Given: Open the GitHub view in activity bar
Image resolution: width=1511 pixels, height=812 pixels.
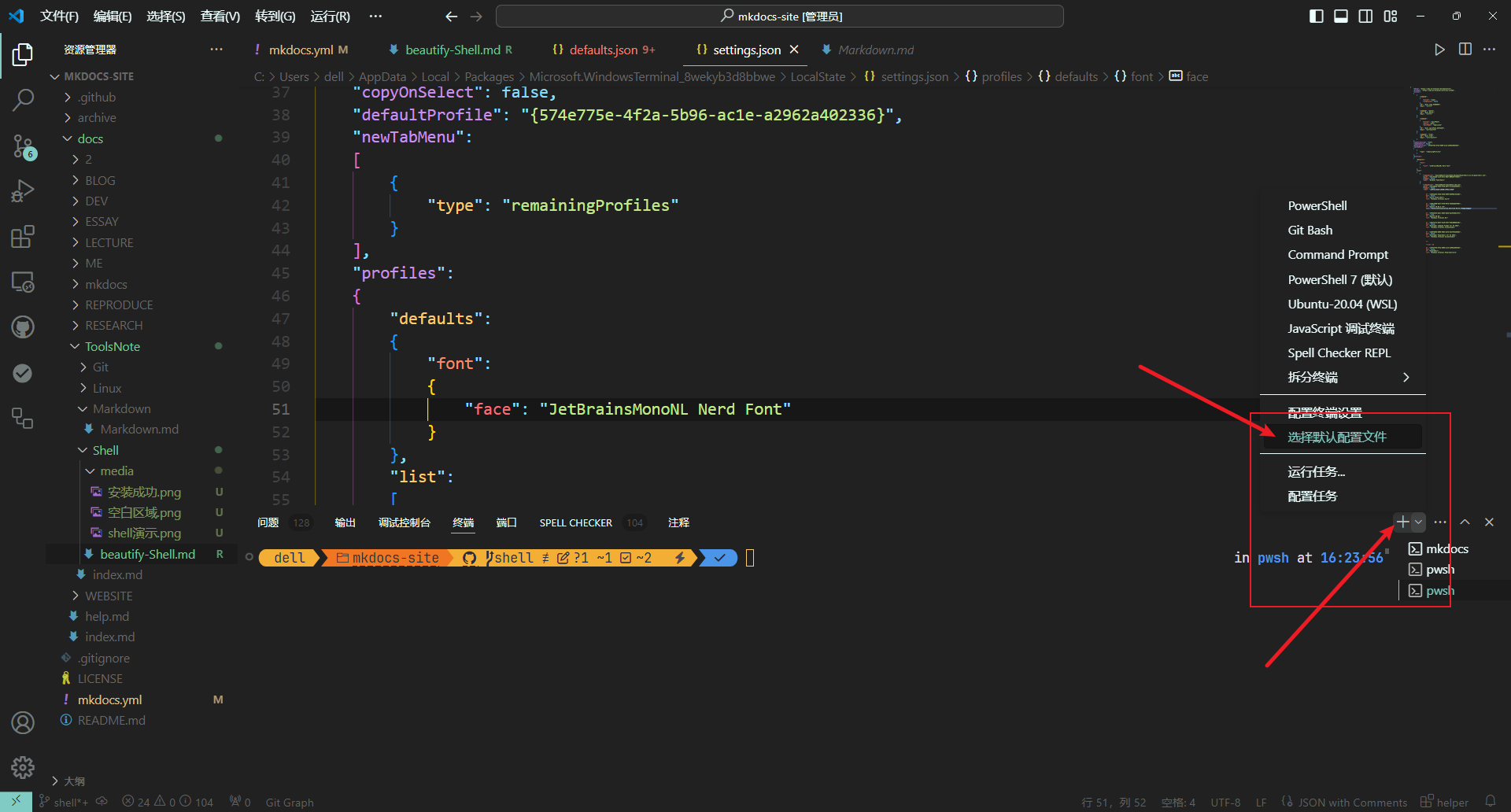Looking at the screenshot, I should [23, 327].
